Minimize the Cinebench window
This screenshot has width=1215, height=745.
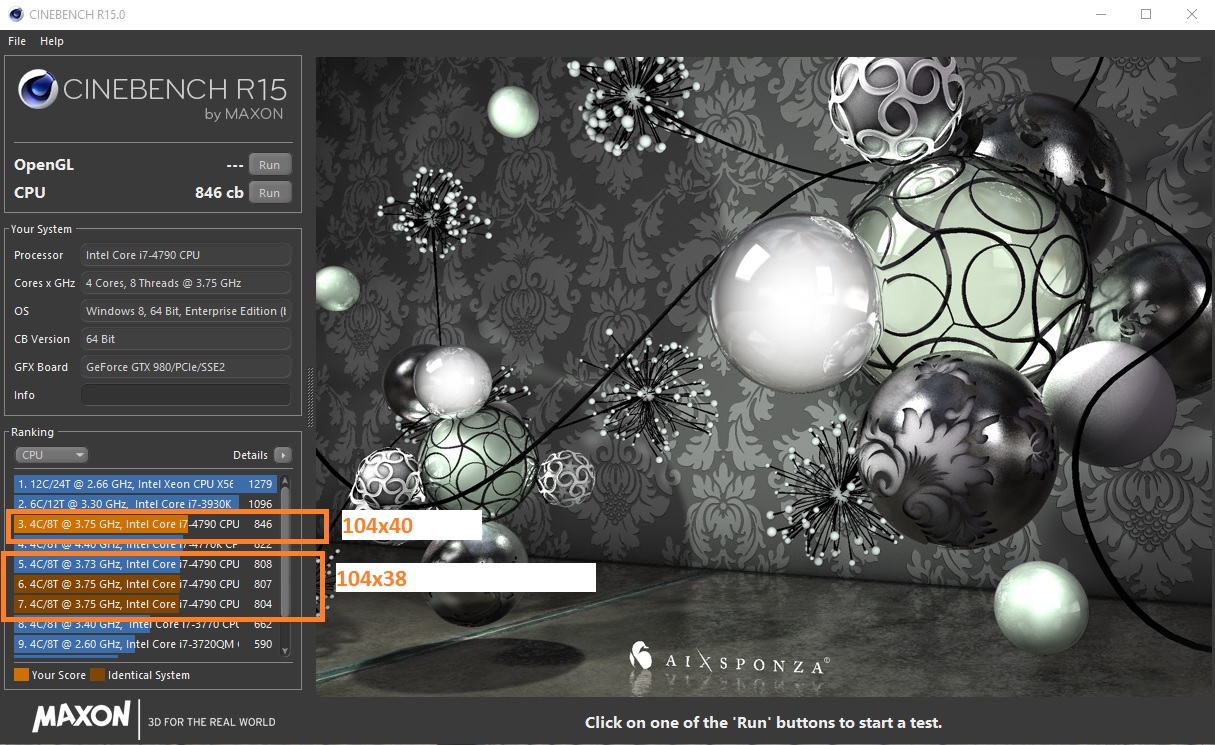point(1100,14)
